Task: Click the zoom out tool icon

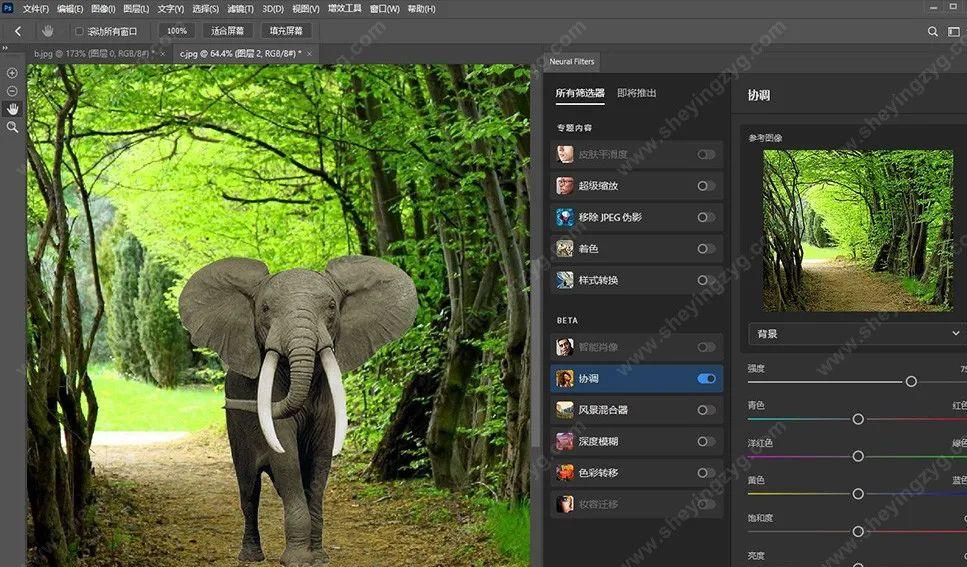Action: pos(12,91)
